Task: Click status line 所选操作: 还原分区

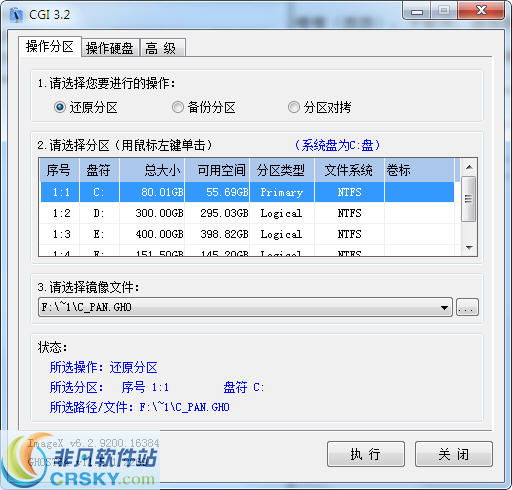Action: (x=103, y=367)
